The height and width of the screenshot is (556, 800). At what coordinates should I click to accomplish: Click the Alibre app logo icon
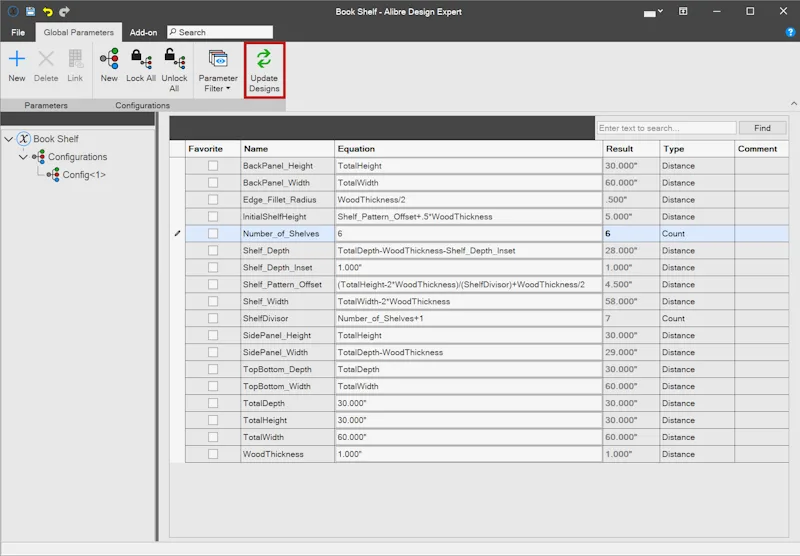tap(13, 11)
